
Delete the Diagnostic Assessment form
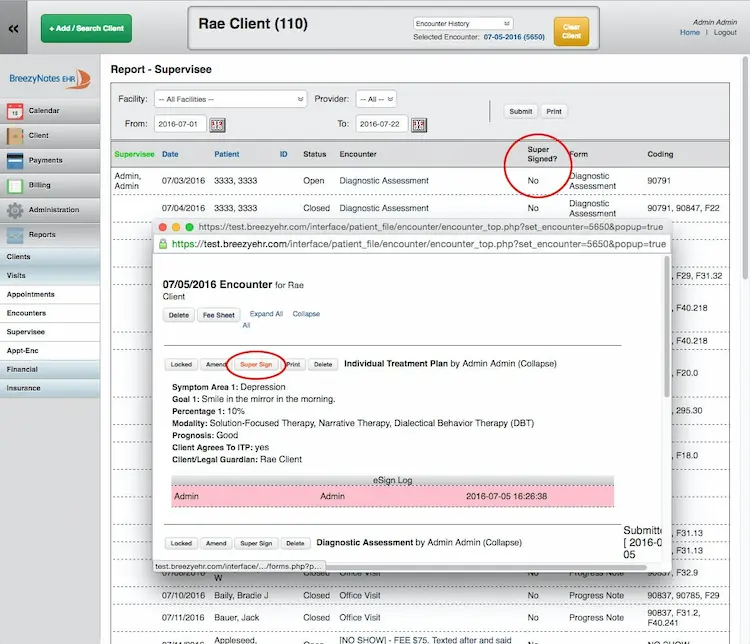pyautogui.click(x=295, y=544)
